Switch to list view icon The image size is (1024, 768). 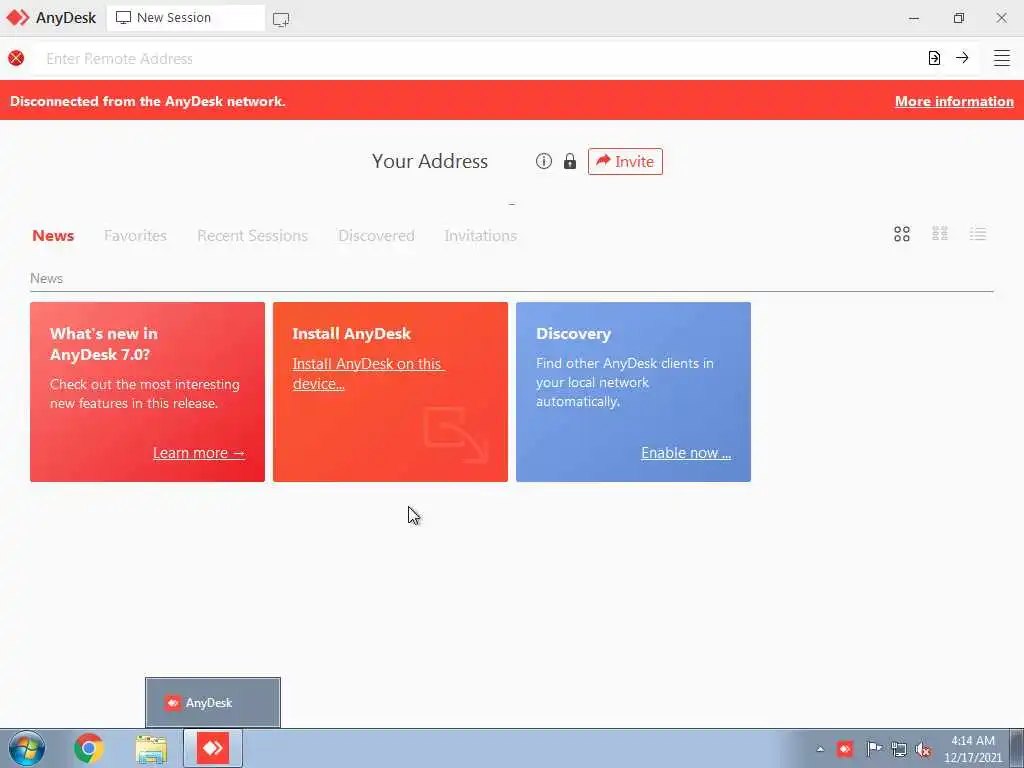click(x=978, y=234)
